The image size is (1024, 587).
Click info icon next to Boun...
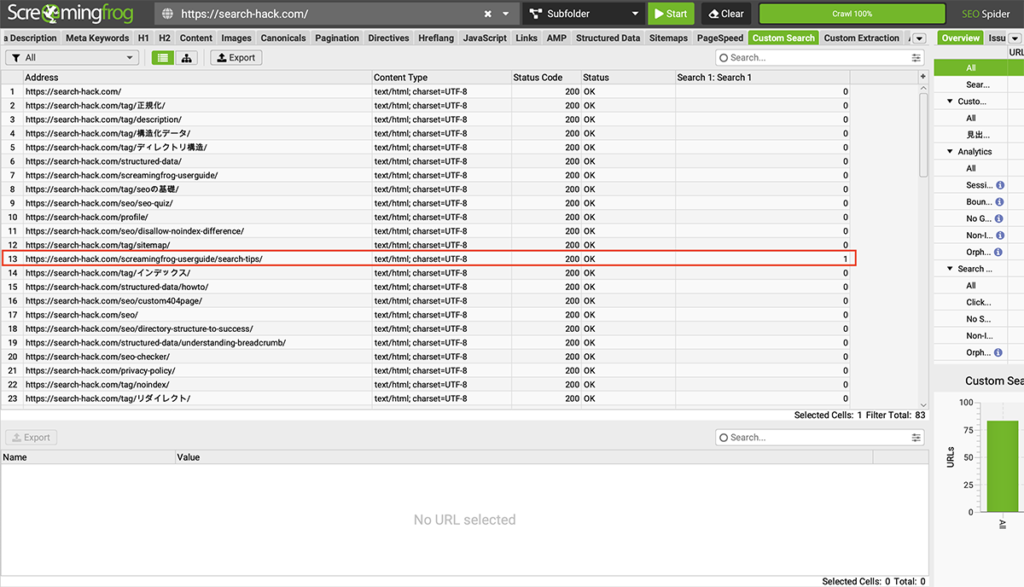point(999,202)
